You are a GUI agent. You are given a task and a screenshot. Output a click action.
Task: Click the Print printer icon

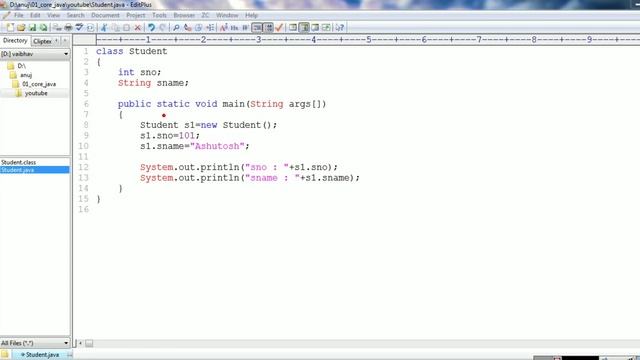[x=68, y=27]
